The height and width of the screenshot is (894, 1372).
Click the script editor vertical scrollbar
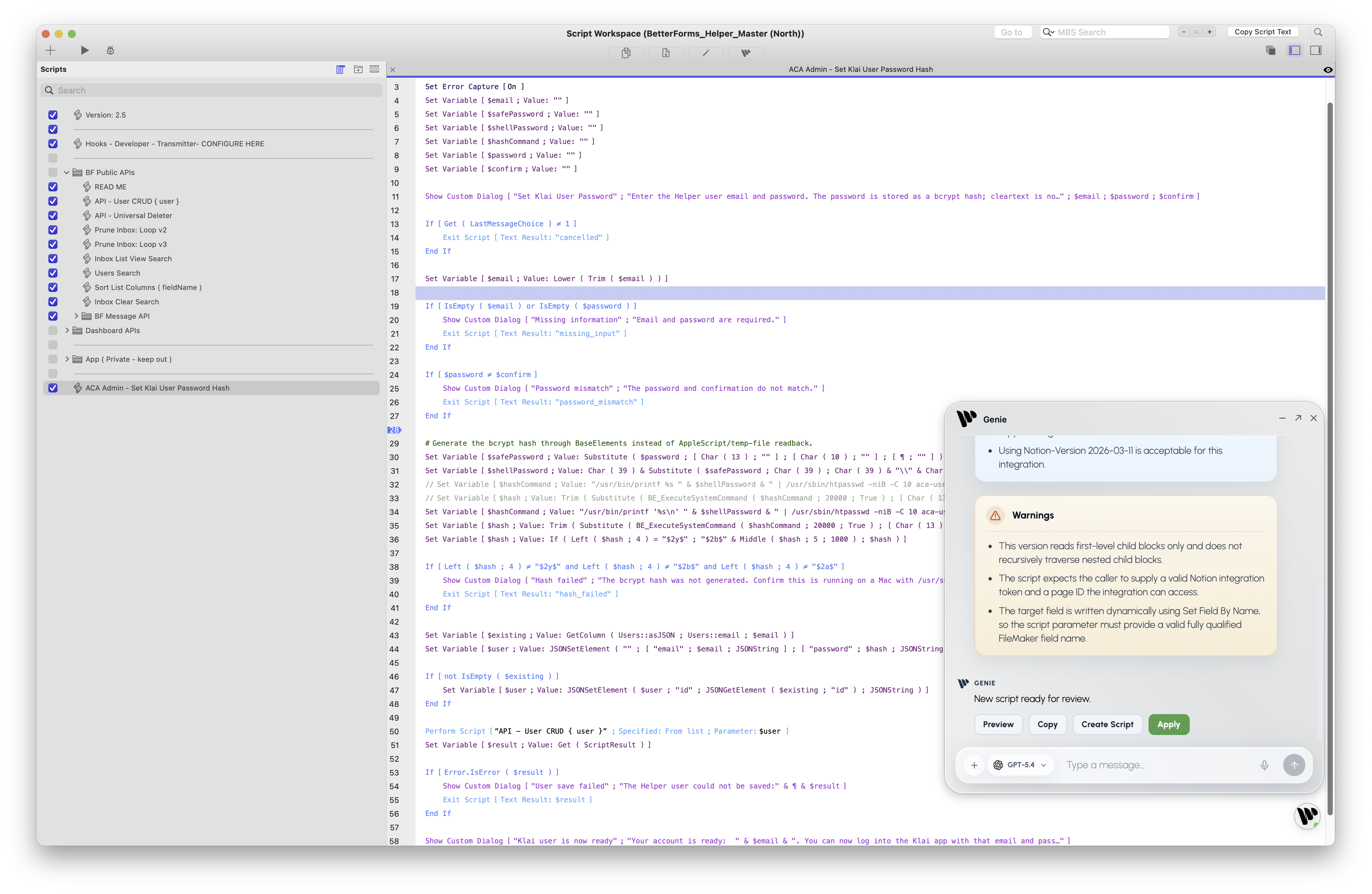pos(1330,458)
